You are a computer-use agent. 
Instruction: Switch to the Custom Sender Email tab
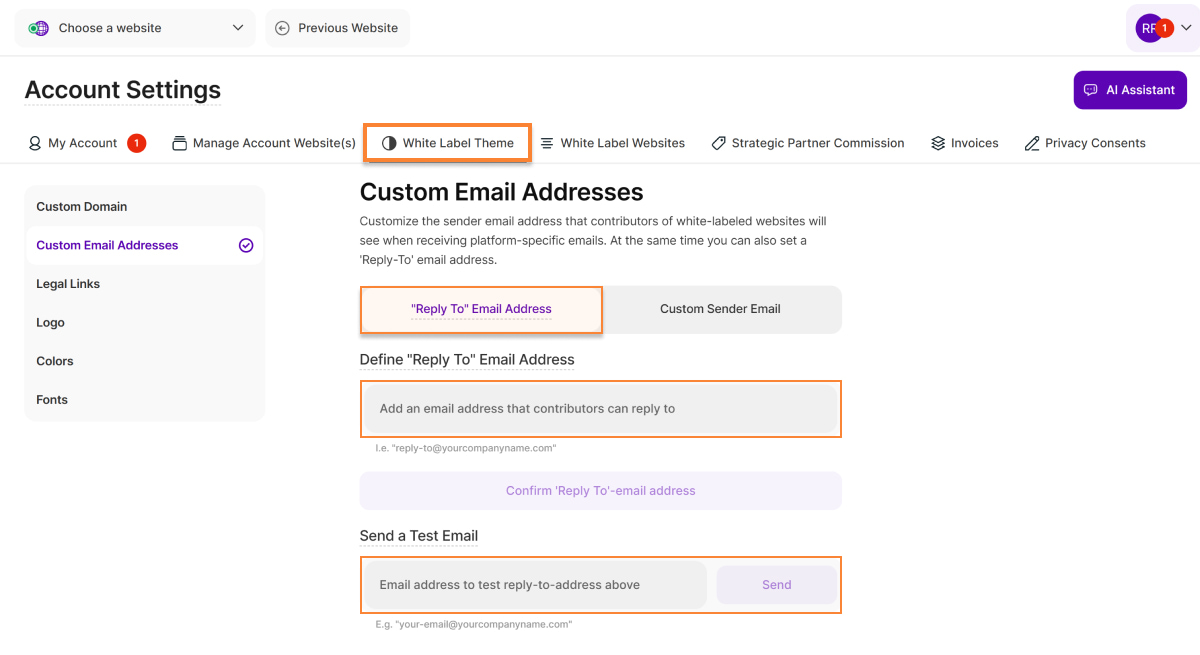click(x=720, y=309)
